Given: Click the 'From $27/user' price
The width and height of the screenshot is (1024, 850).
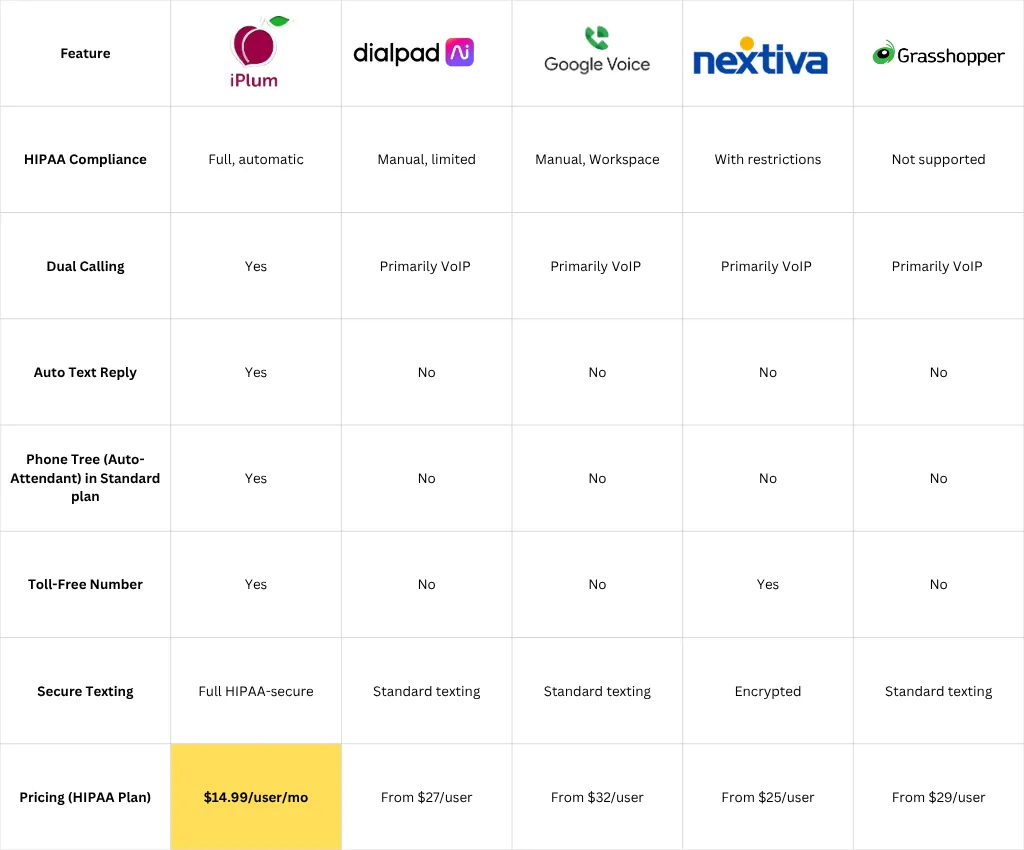Looking at the screenshot, I should click(x=426, y=797).
